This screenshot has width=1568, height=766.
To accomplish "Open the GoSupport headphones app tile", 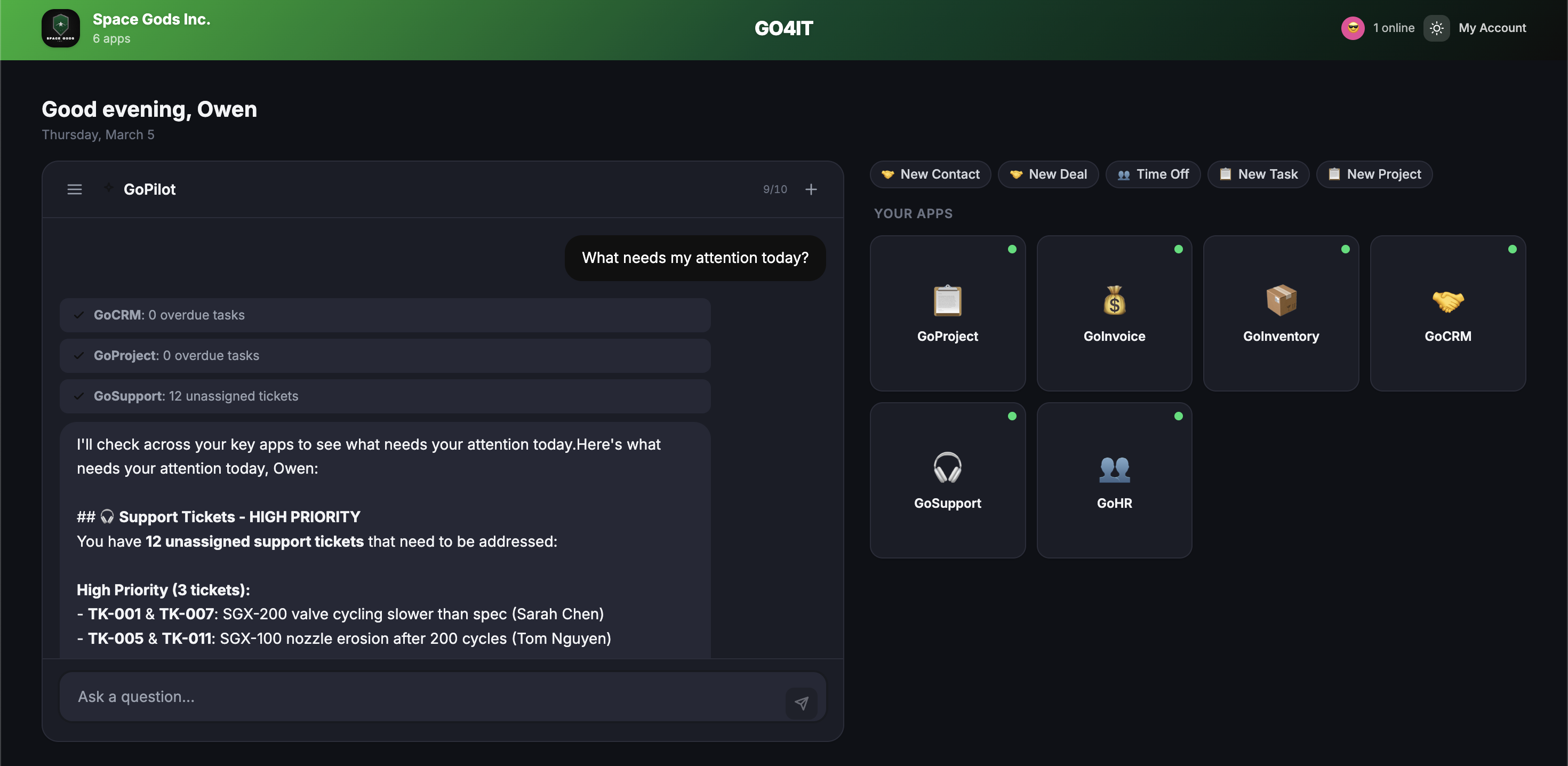I will [947, 480].
